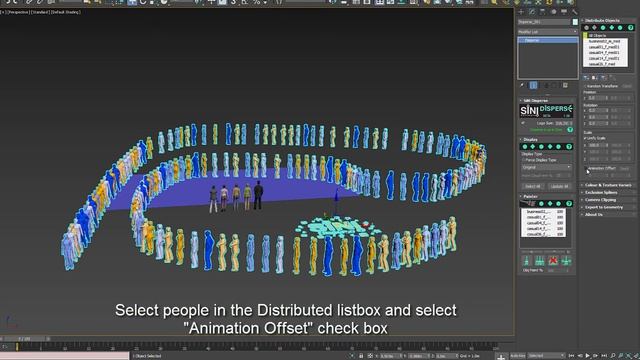Viewport: 640px width, 360px height.
Task: Click the red X painter button
Action: pos(553,260)
